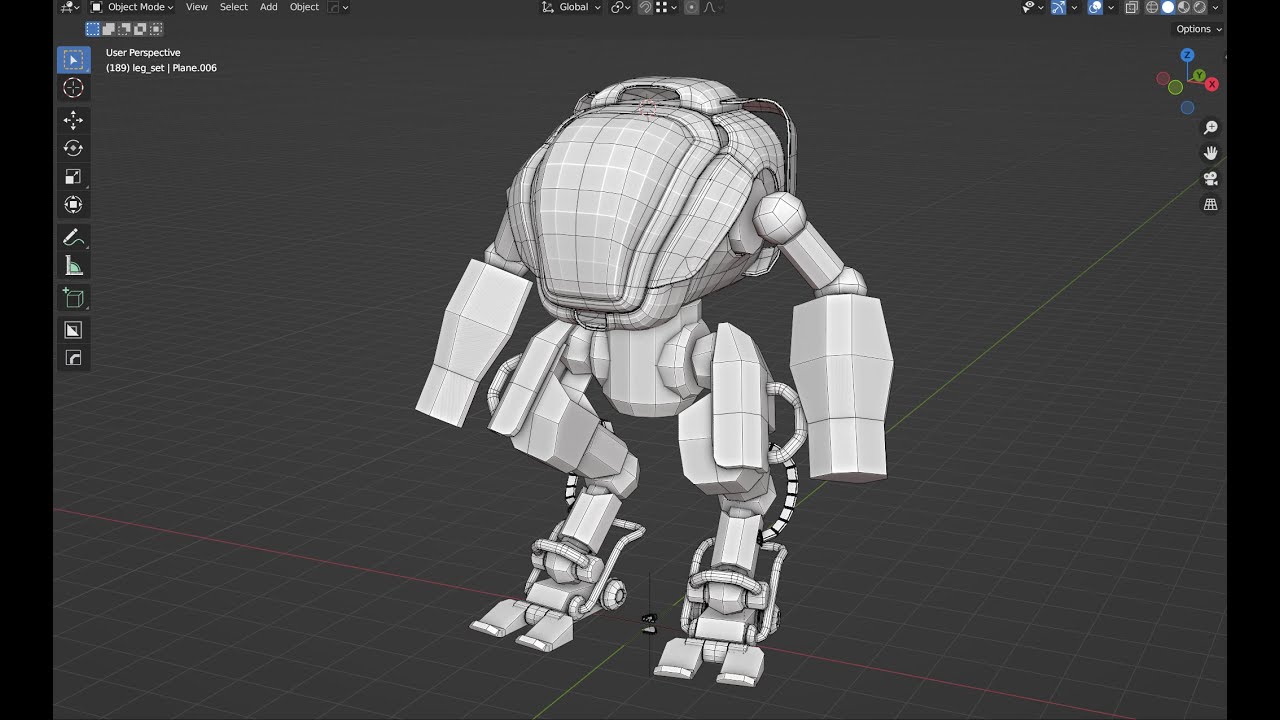Select the Transform tool
This screenshot has width=1280, height=720.
pos(73,204)
